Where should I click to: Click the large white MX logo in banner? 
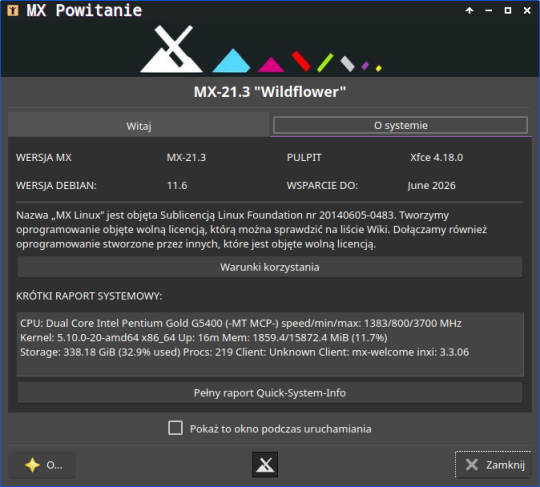click(x=171, y=49)
